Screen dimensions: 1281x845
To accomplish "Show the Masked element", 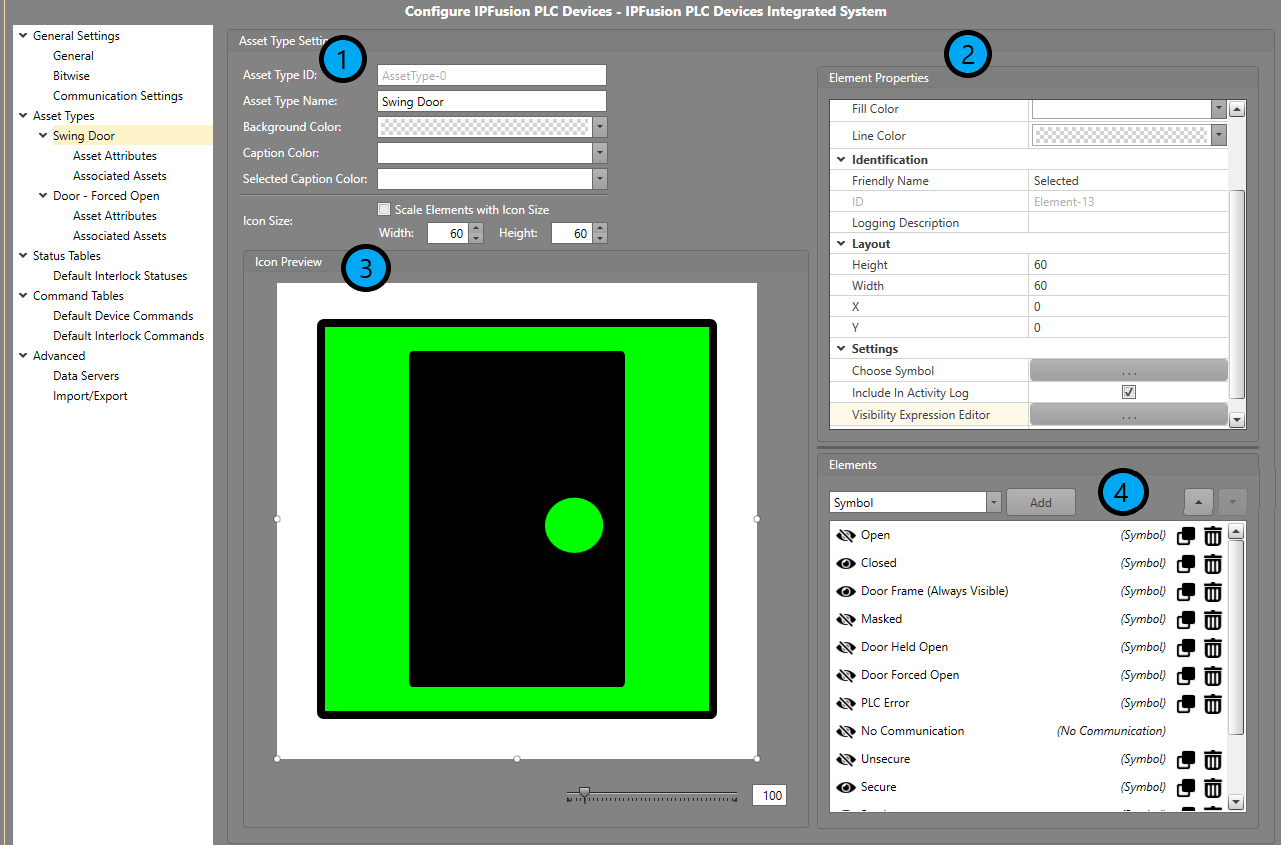I will point(846,620).
